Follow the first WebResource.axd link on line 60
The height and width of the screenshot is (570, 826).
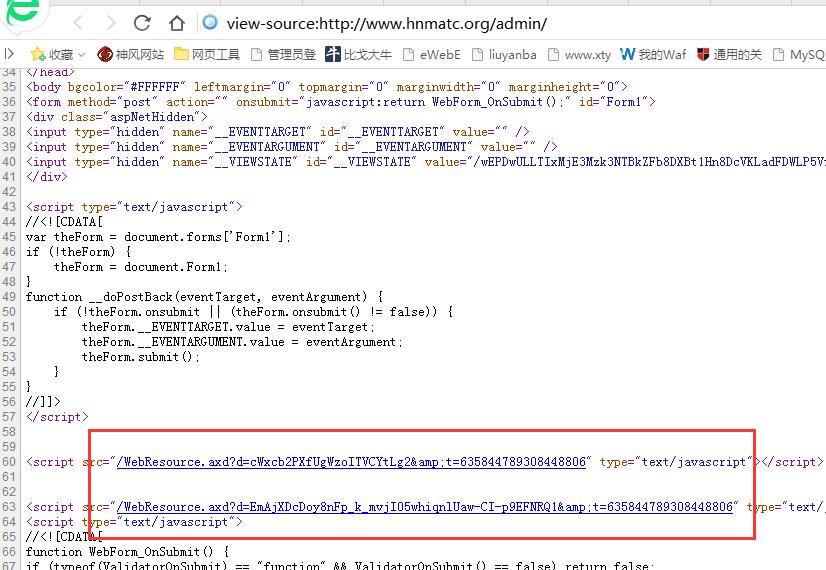coord(351,462)
